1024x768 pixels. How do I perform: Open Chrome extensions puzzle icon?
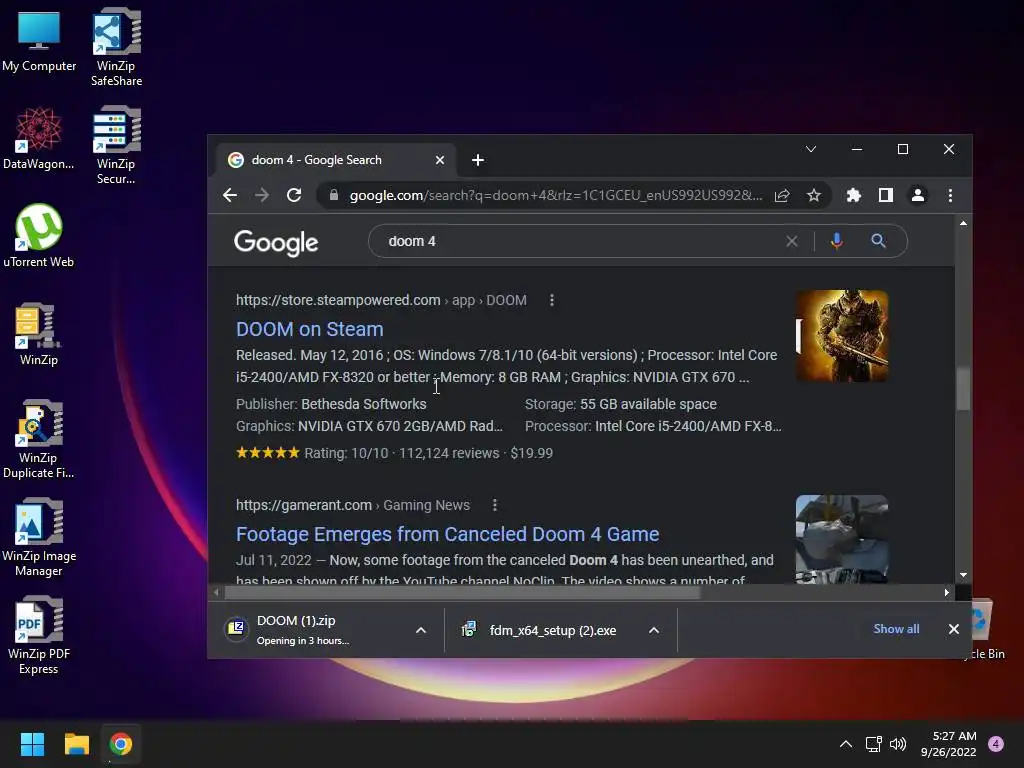click(854, 195)
